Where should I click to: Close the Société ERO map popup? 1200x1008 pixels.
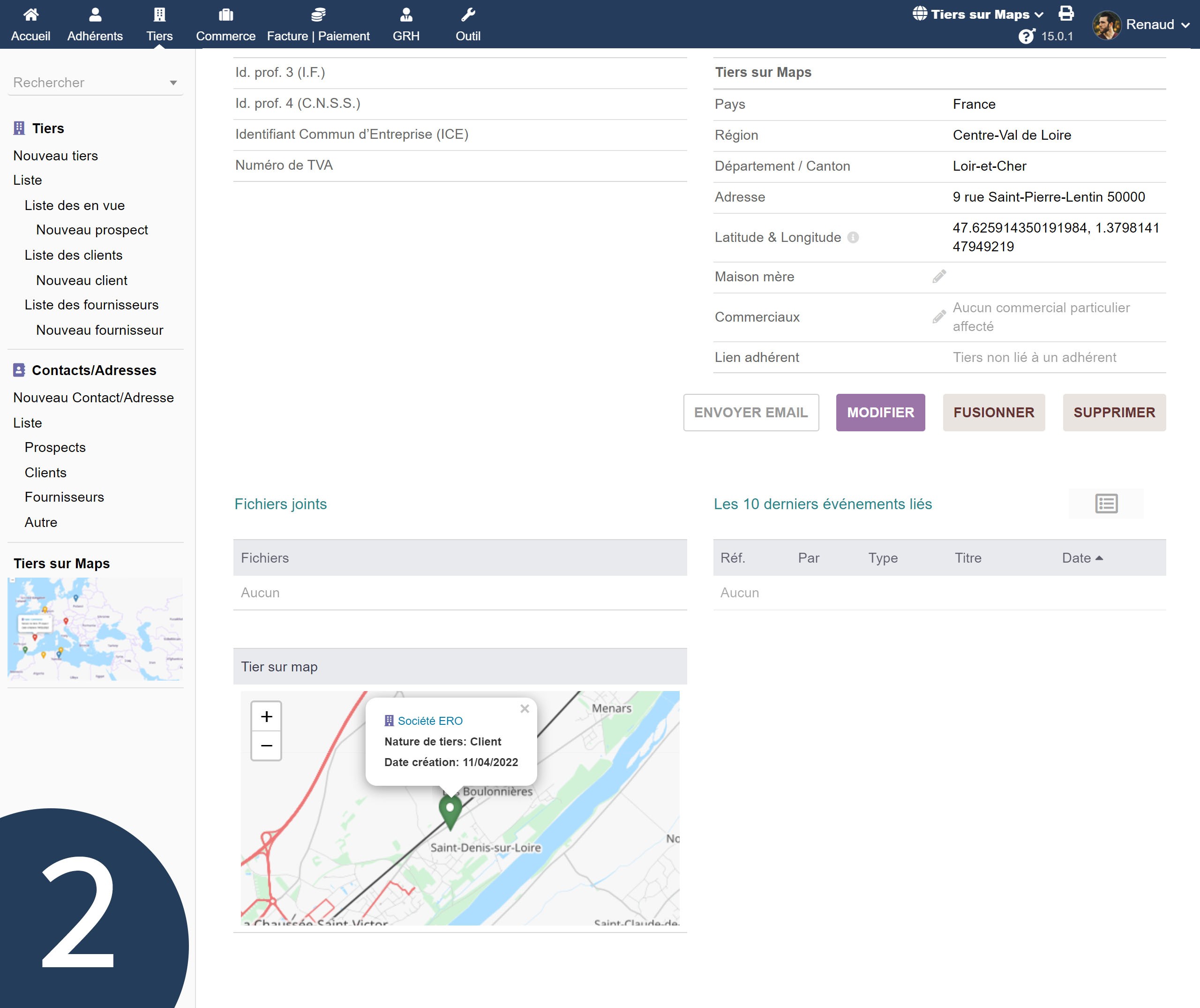pos(525,708)
